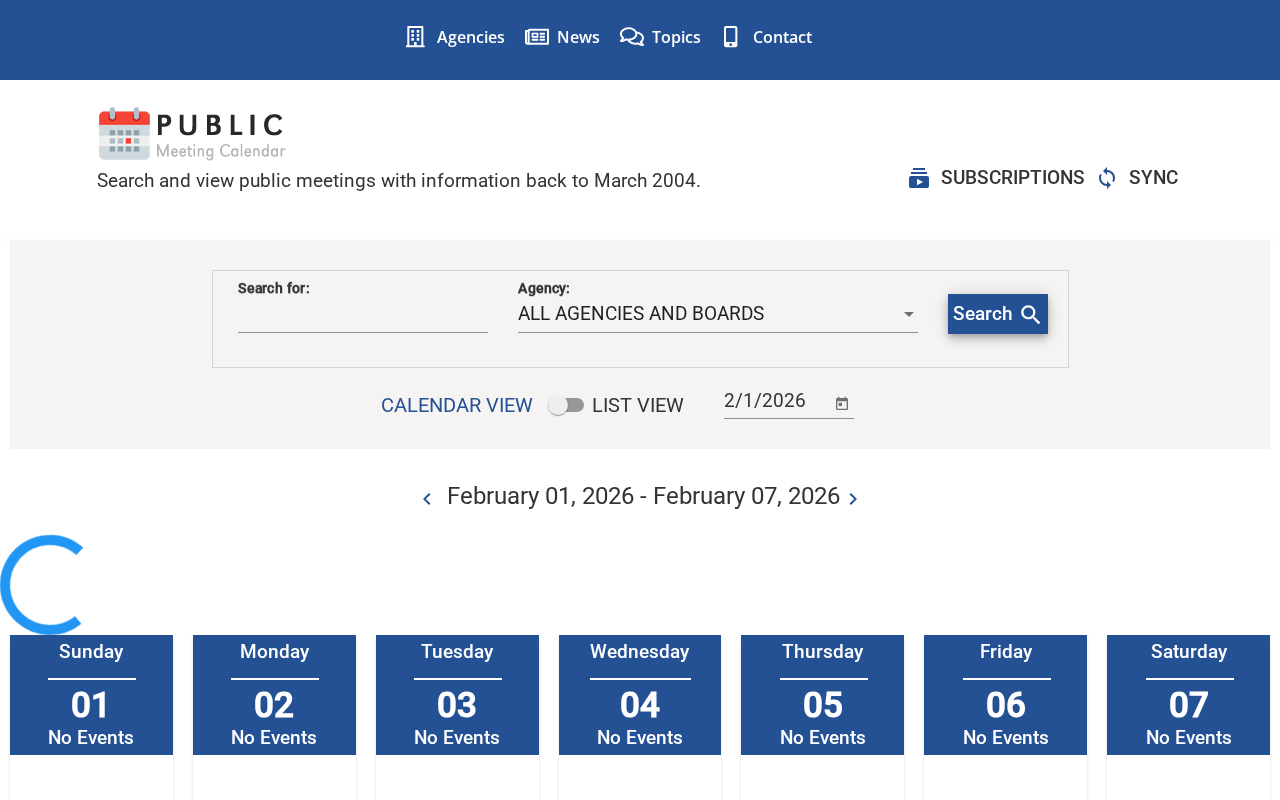Select the Wednesday 04 day header
This screenshot has height=800, width=1280.
pos(640,695)
